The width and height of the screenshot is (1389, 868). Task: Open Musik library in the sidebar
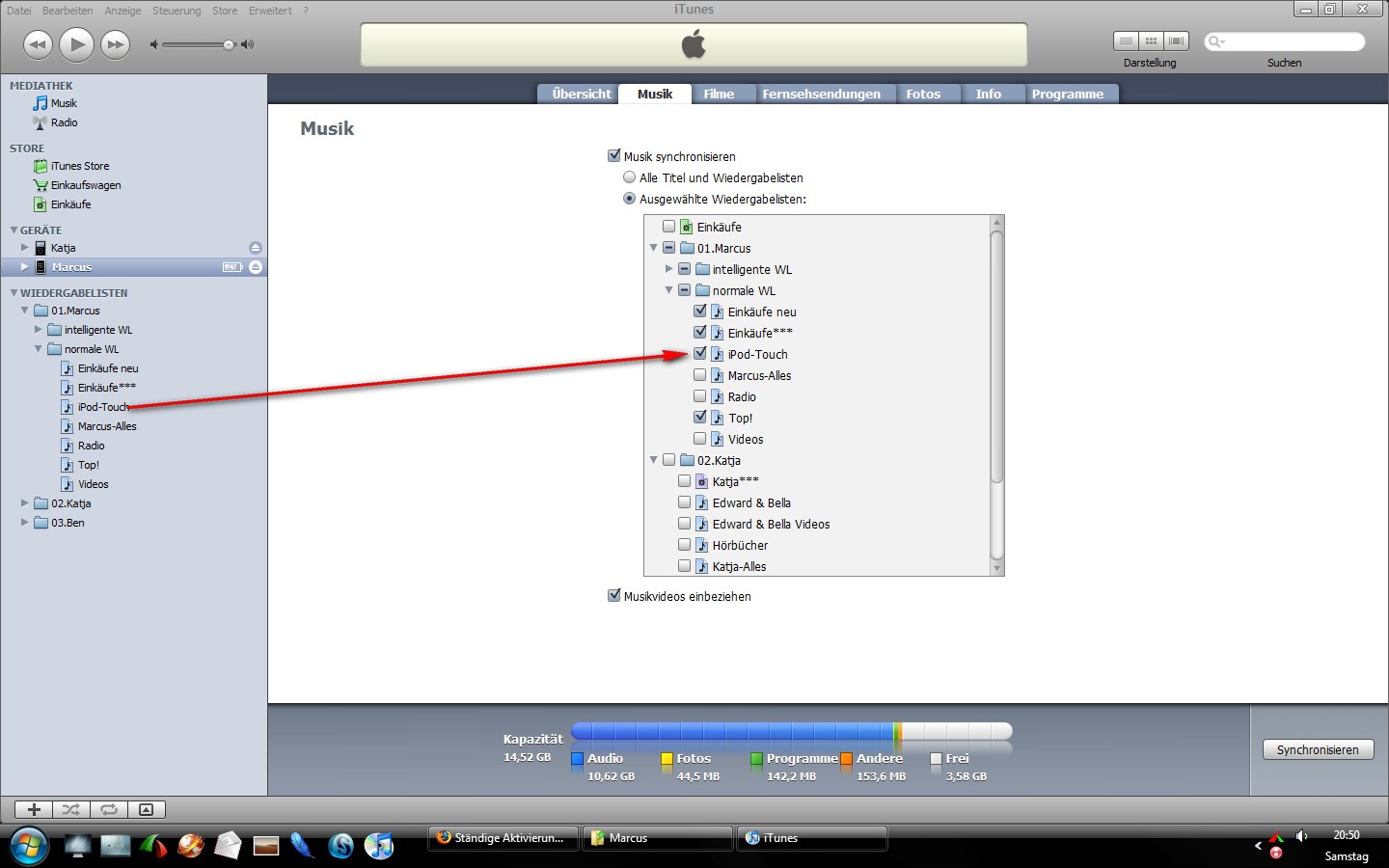click(x=64, y=103)
